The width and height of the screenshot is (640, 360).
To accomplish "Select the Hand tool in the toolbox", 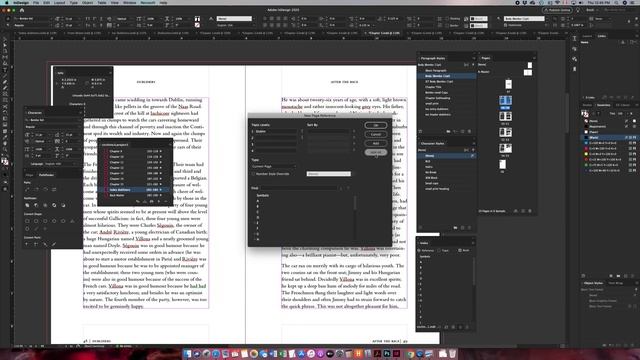I will click(x=5, y=143).
